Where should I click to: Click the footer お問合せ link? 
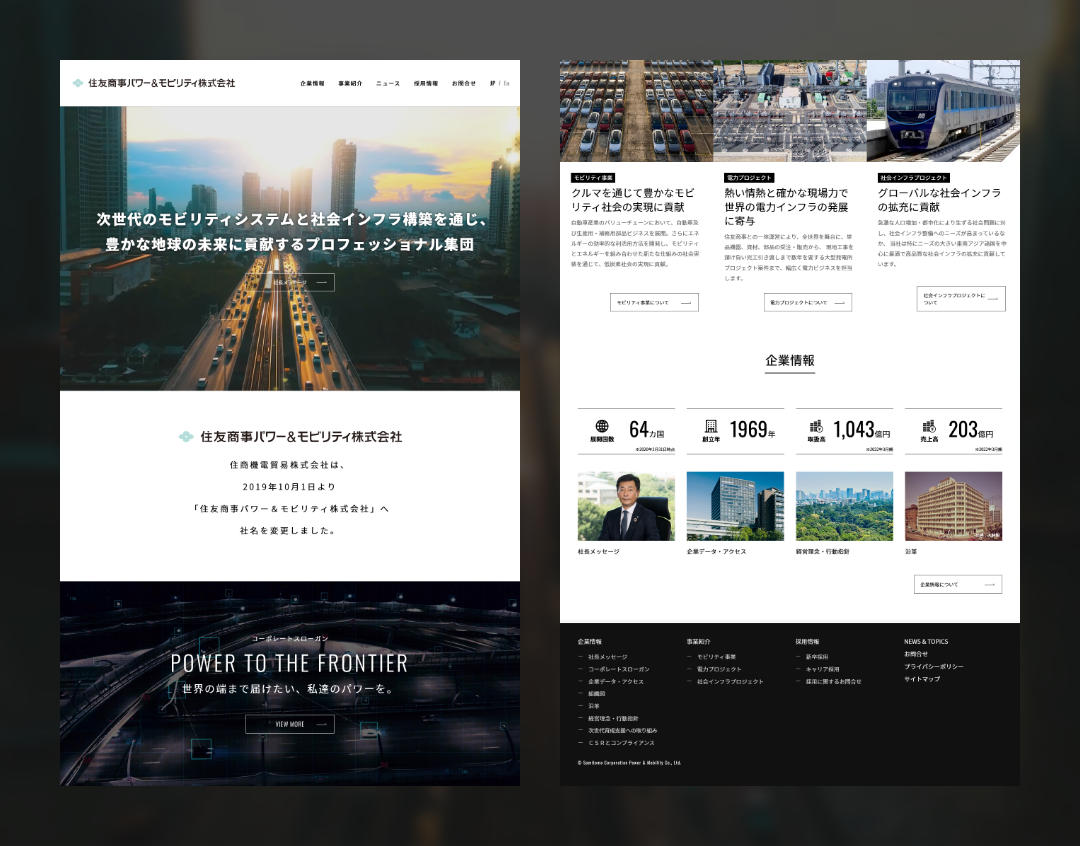916,654
